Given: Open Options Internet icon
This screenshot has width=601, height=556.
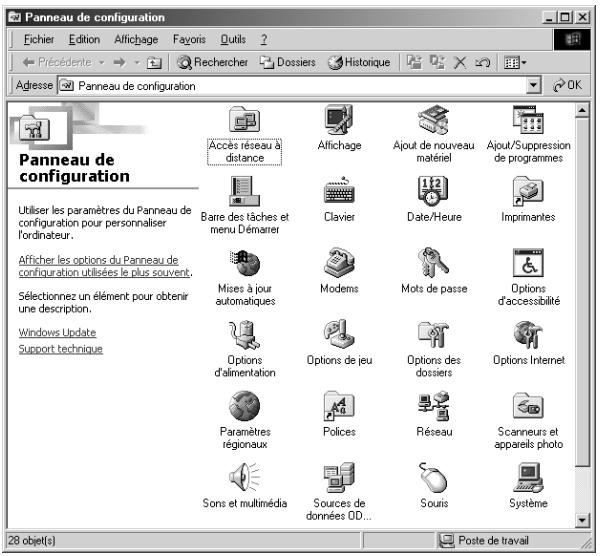Looking at the screenshot, I should click(x=528, y=335).
